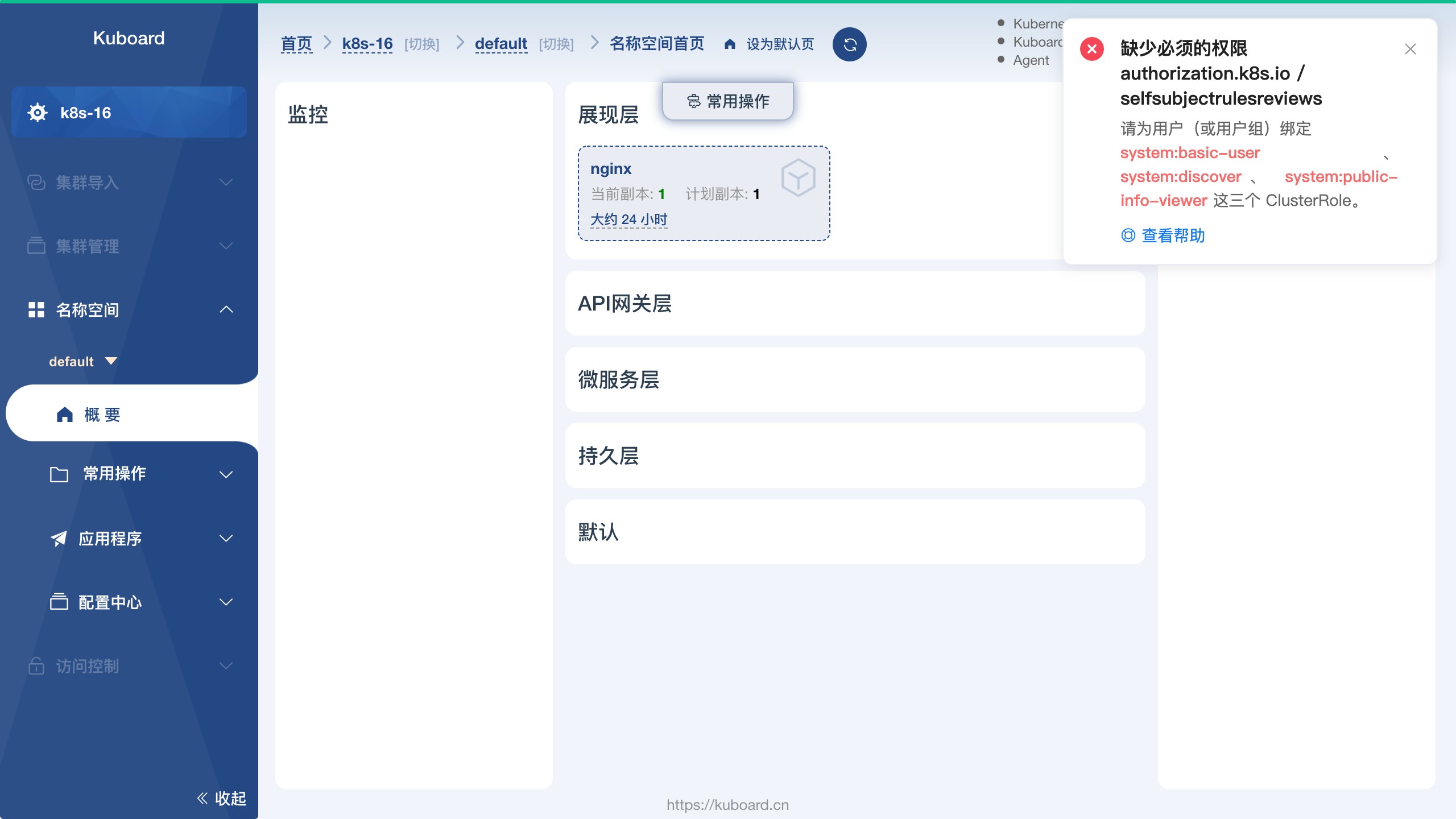This screenshot has height=819, width=1456.
Task: Open the 访问控制 menu item
Action: click(x=130, y=665)
